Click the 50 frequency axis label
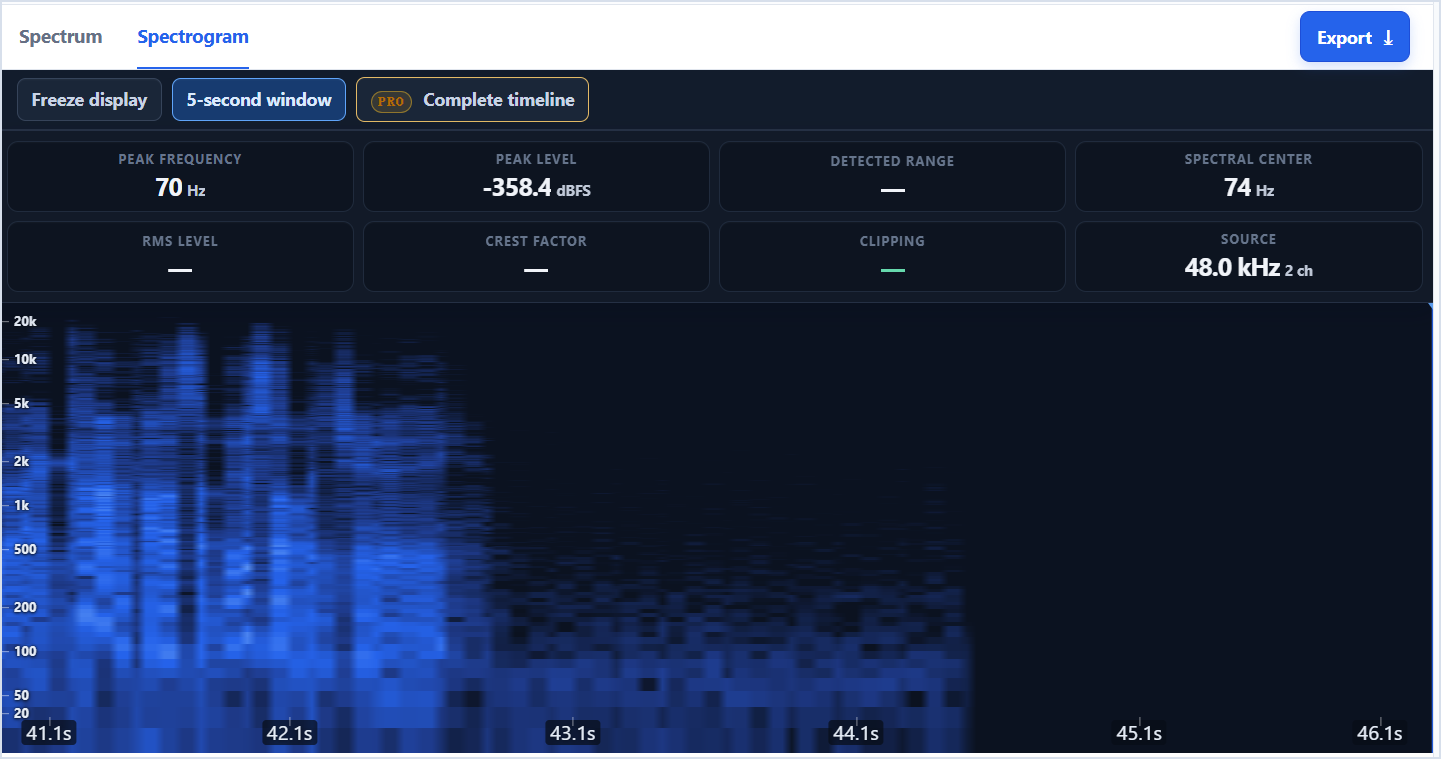 click(x=21, y=695)
